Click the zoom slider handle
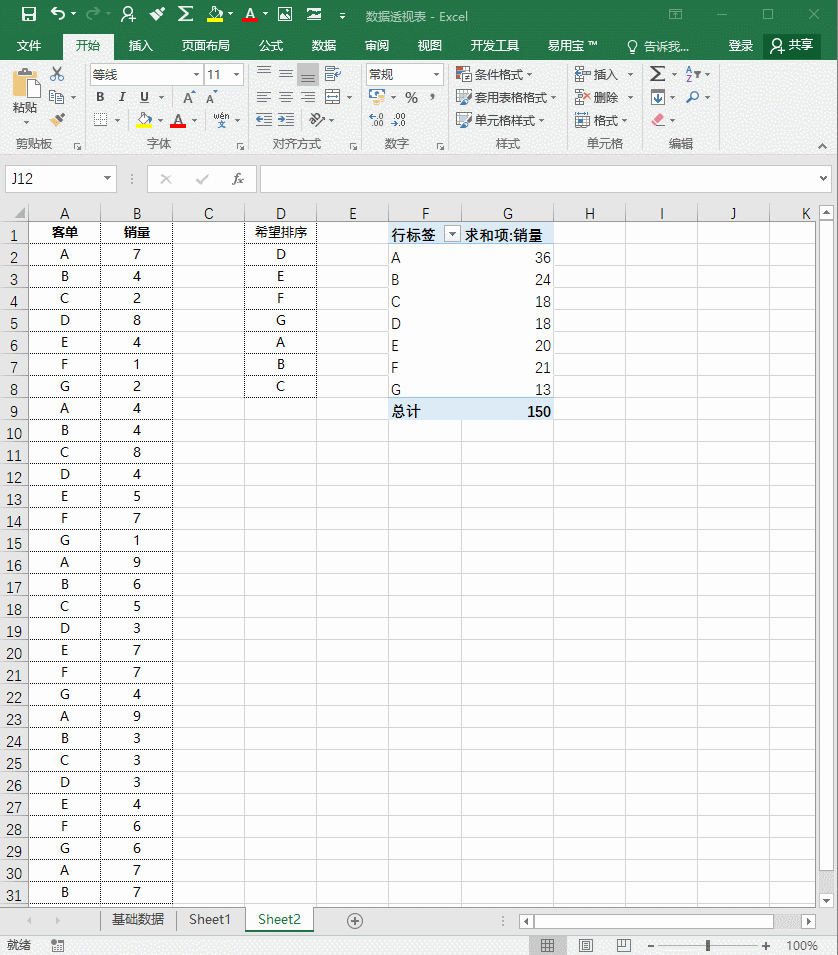 708,945
